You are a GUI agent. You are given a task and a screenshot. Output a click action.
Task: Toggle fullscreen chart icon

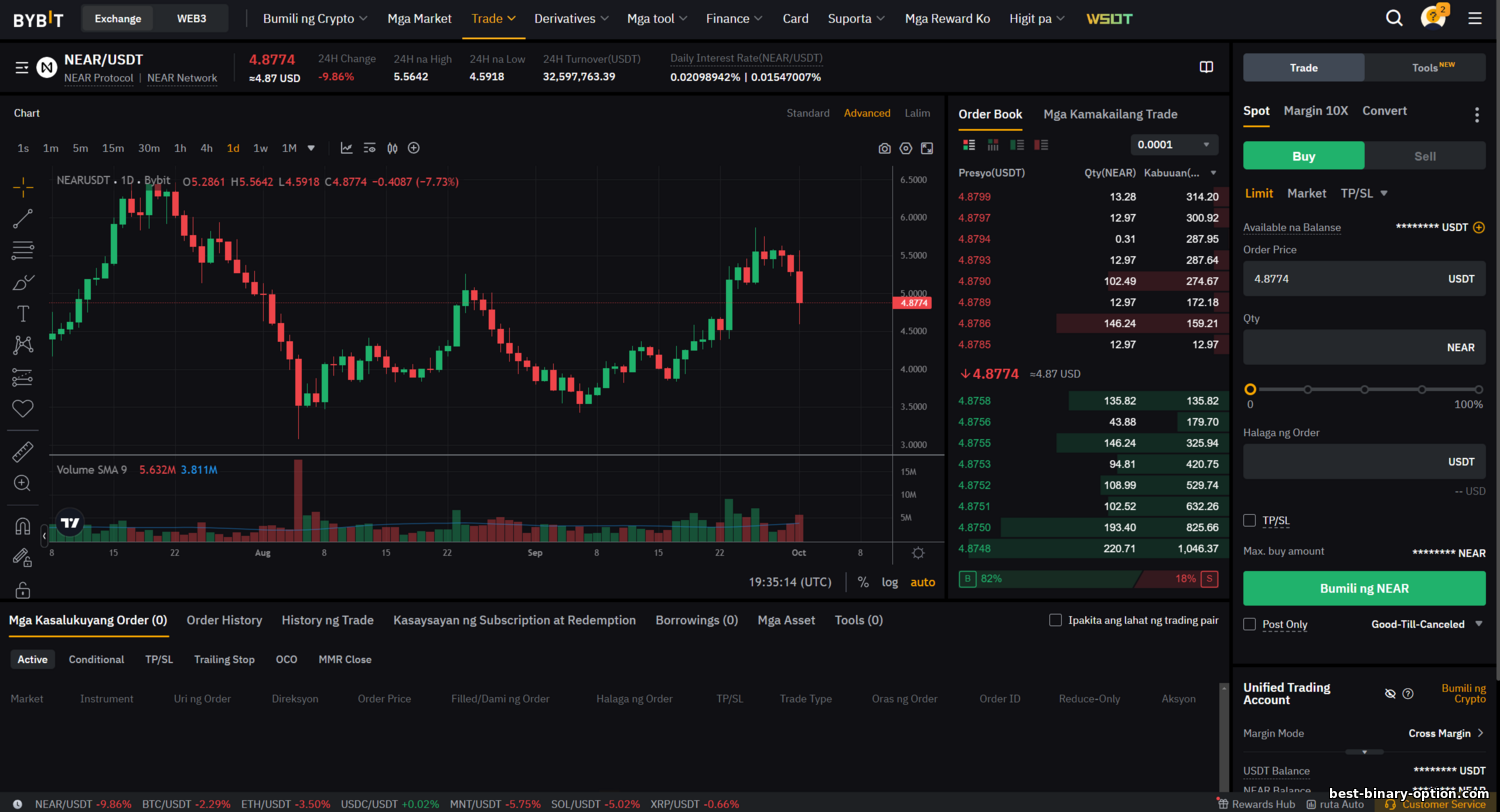[x=927, y=148]
